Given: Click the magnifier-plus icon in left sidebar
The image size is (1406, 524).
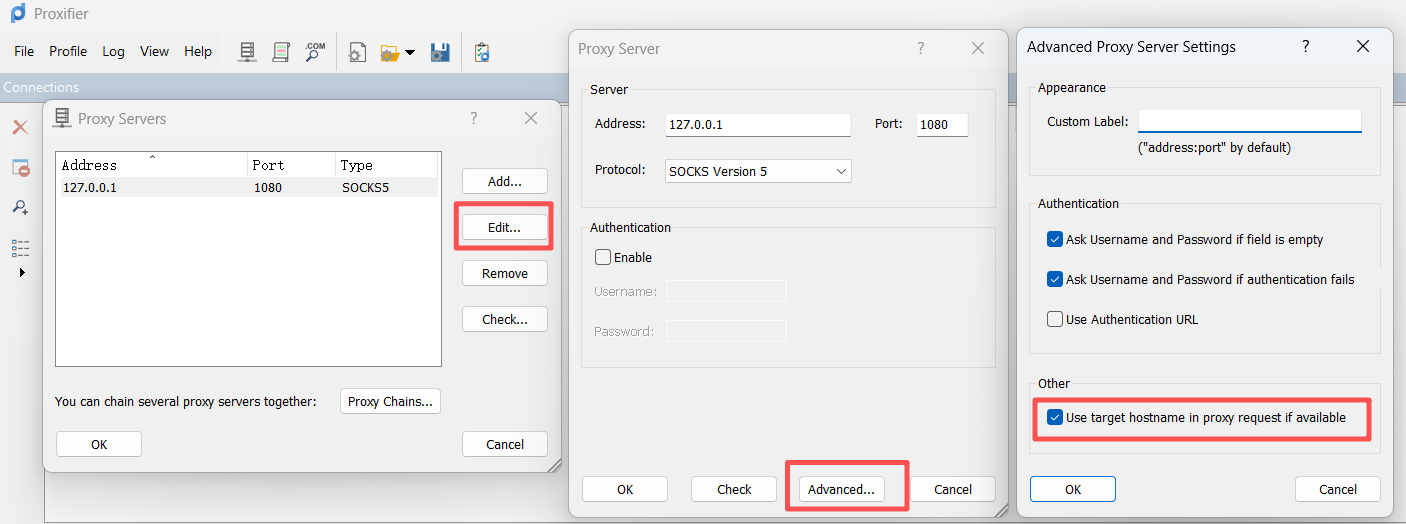Looking at the screenshot, I should coord(20,207).
